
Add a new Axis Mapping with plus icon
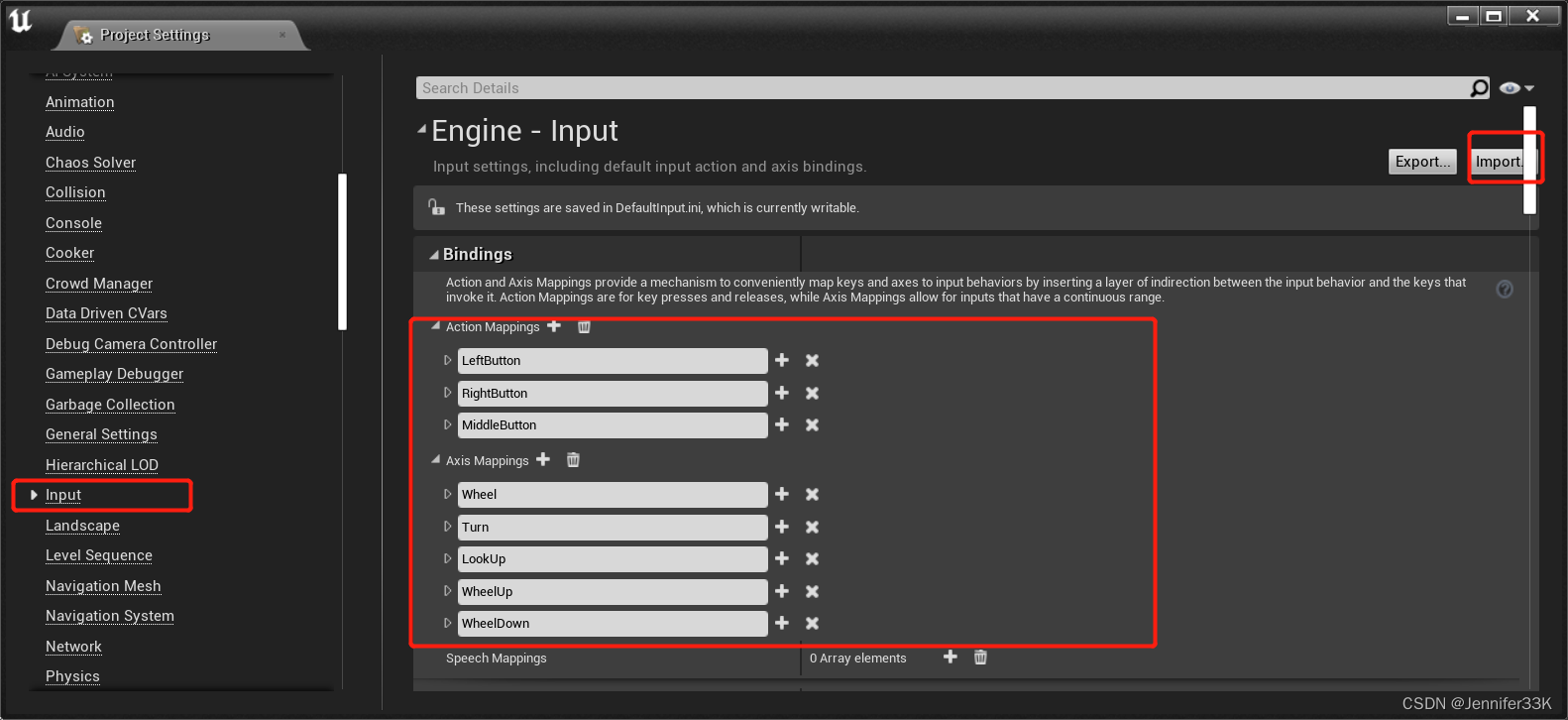coord(543,459)
